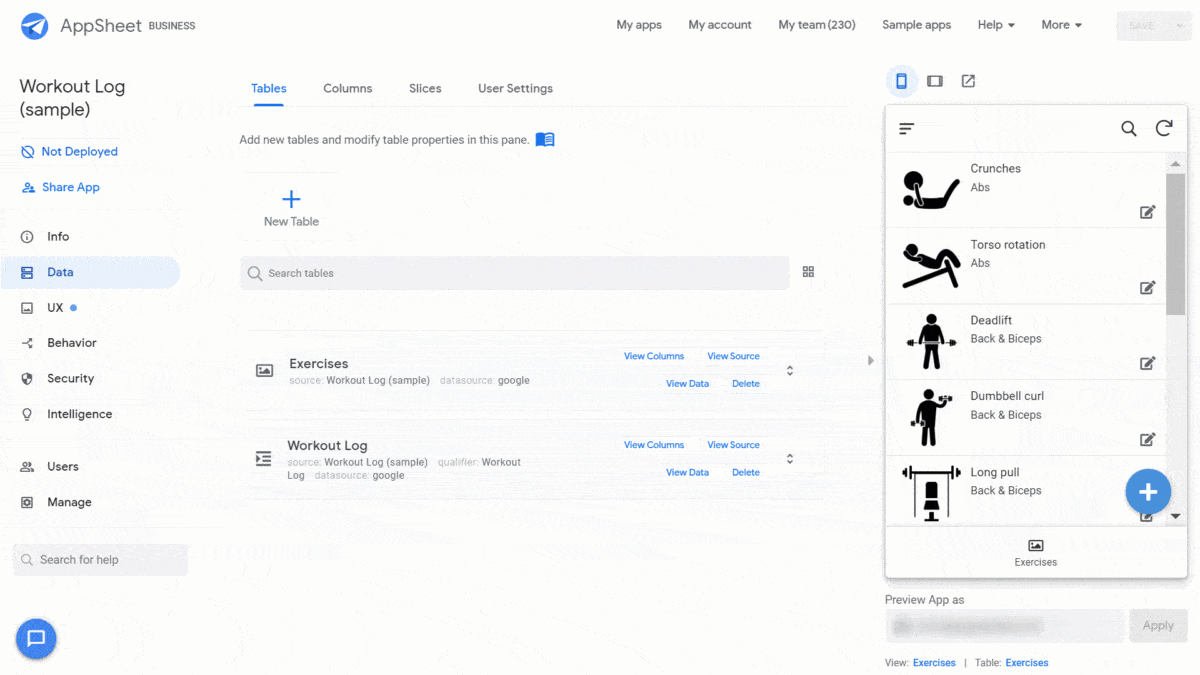Delete the Exercises table

[x=746, y=384]
